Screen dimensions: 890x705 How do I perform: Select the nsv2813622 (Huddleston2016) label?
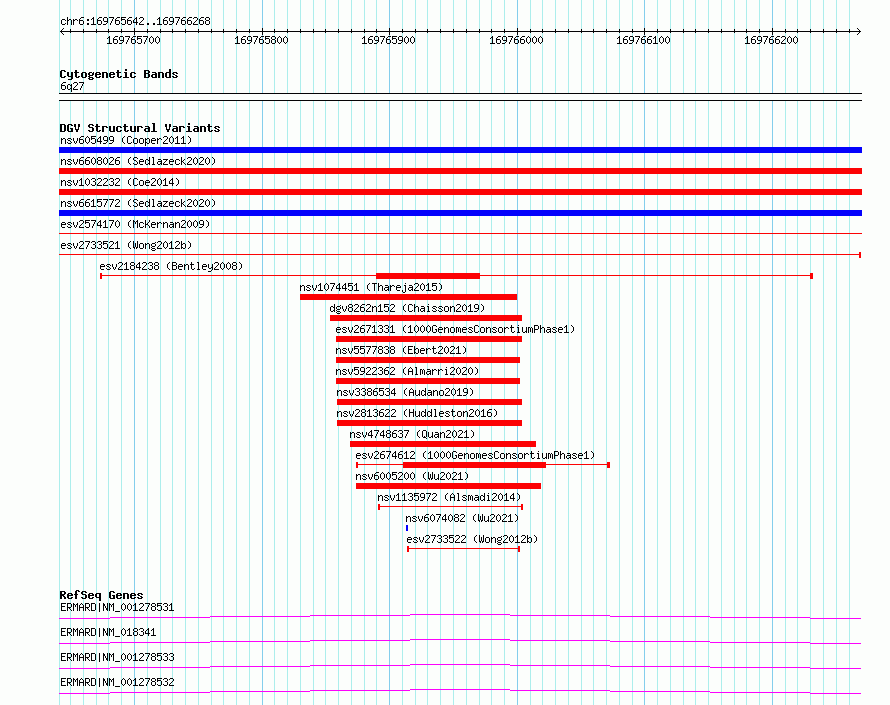point(417,413)
